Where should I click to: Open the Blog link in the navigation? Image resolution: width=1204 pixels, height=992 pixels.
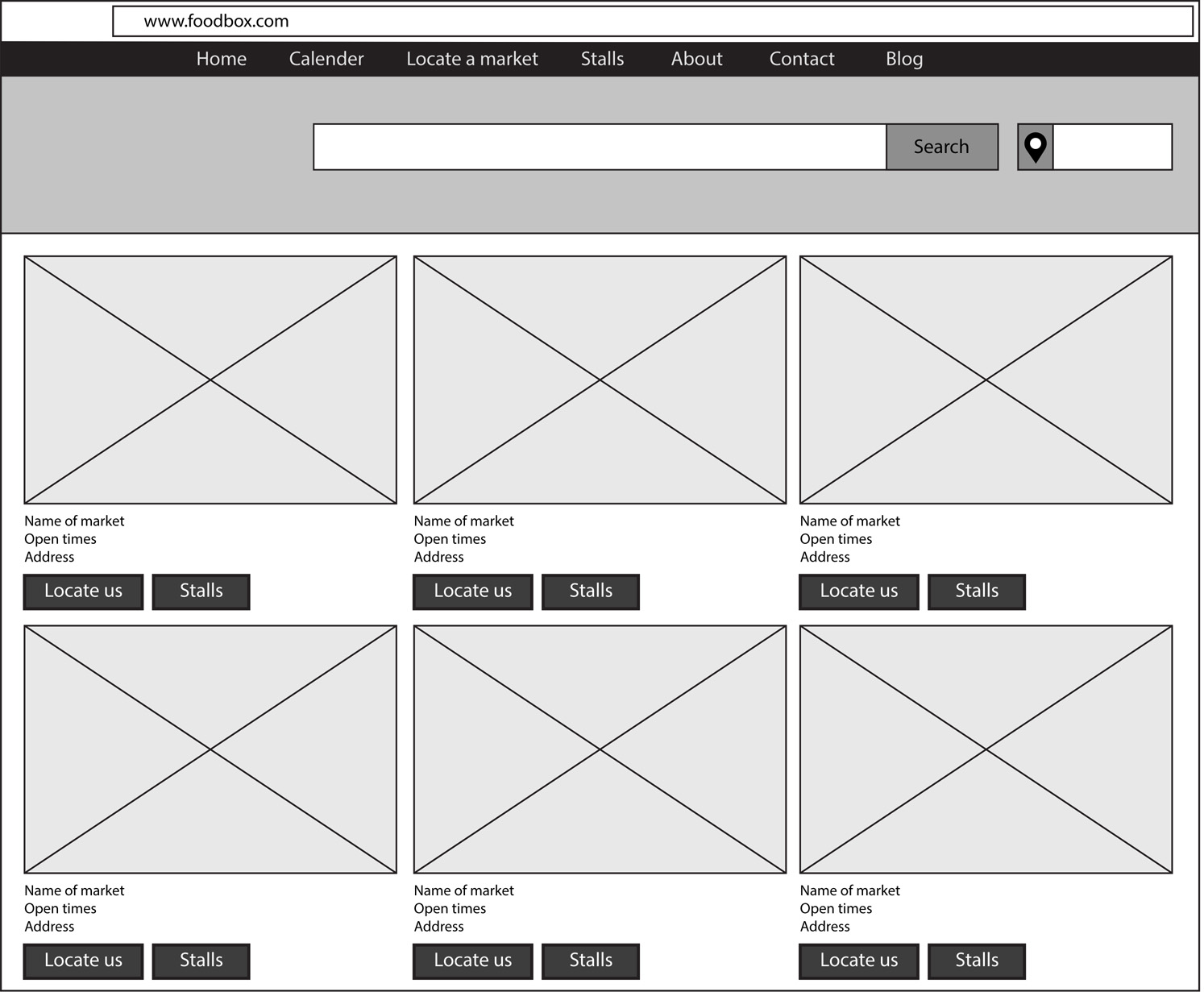pos(904,59)
